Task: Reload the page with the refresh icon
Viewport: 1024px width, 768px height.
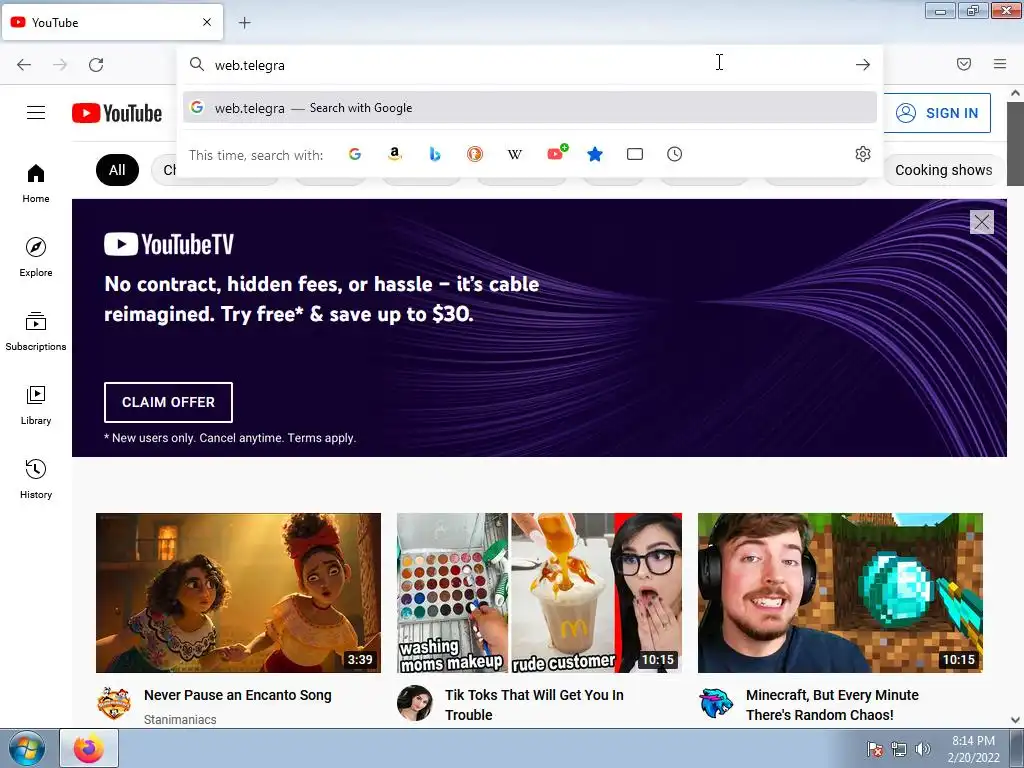Action: [96, 65]
